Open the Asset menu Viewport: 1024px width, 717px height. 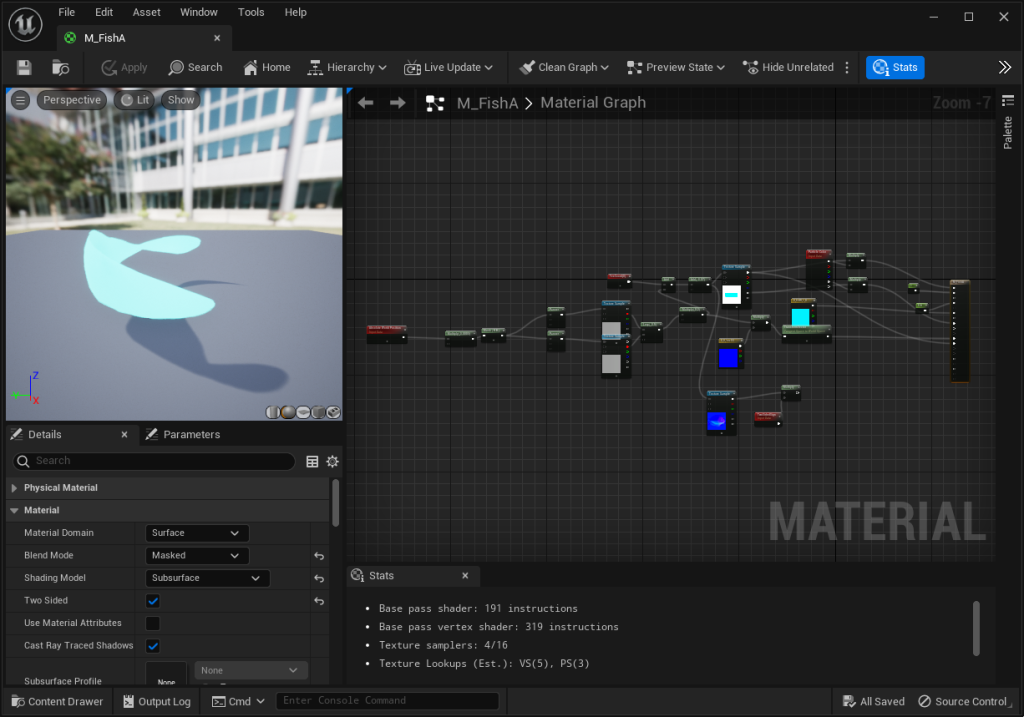point(146,12)
